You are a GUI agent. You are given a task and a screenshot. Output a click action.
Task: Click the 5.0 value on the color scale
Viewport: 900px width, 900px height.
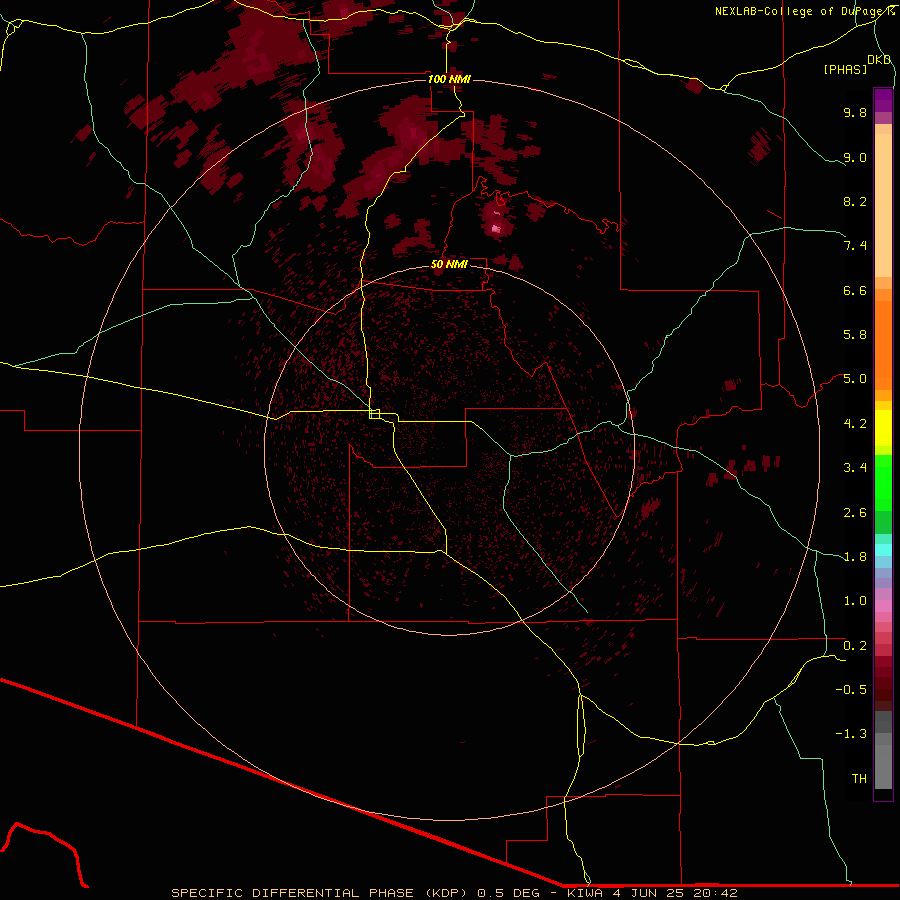[x=855, y=379]
